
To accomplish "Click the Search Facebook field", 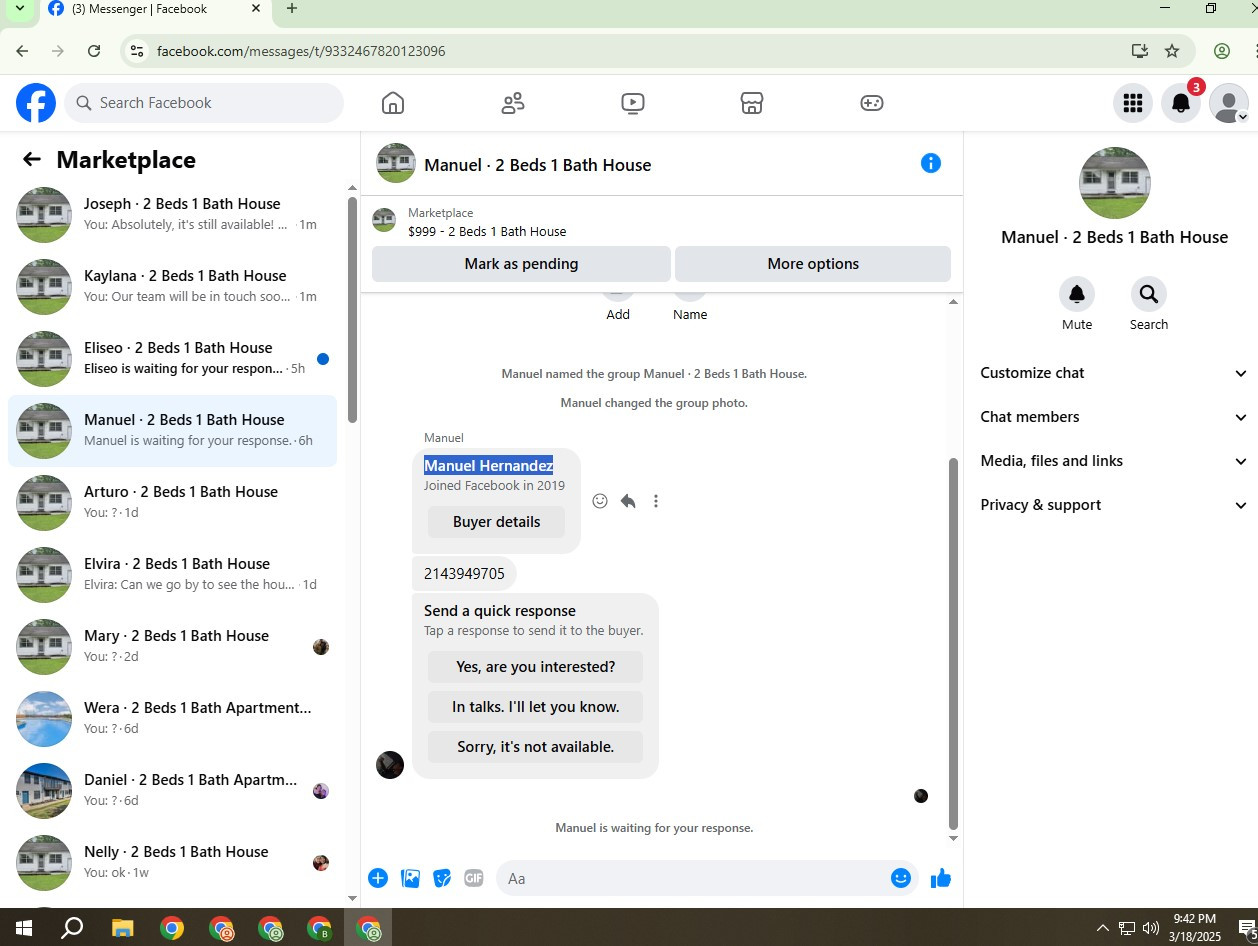I will [x=204, y=103].
